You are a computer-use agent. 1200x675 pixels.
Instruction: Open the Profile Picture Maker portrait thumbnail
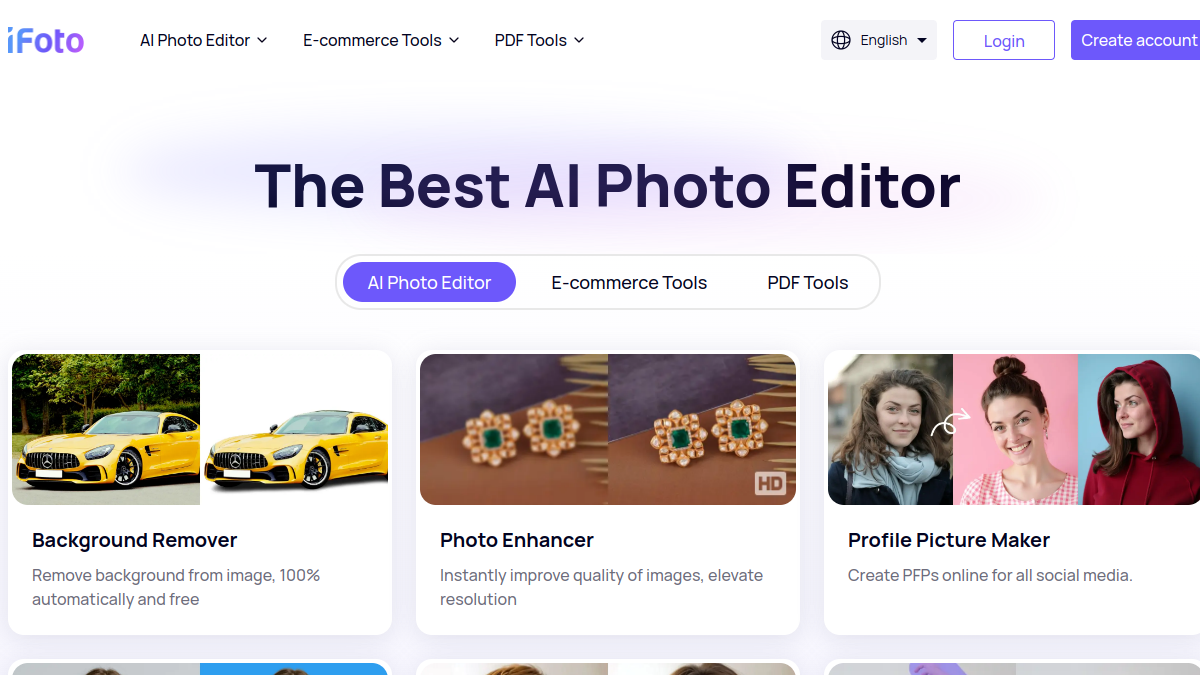(x=1014, y=429)
